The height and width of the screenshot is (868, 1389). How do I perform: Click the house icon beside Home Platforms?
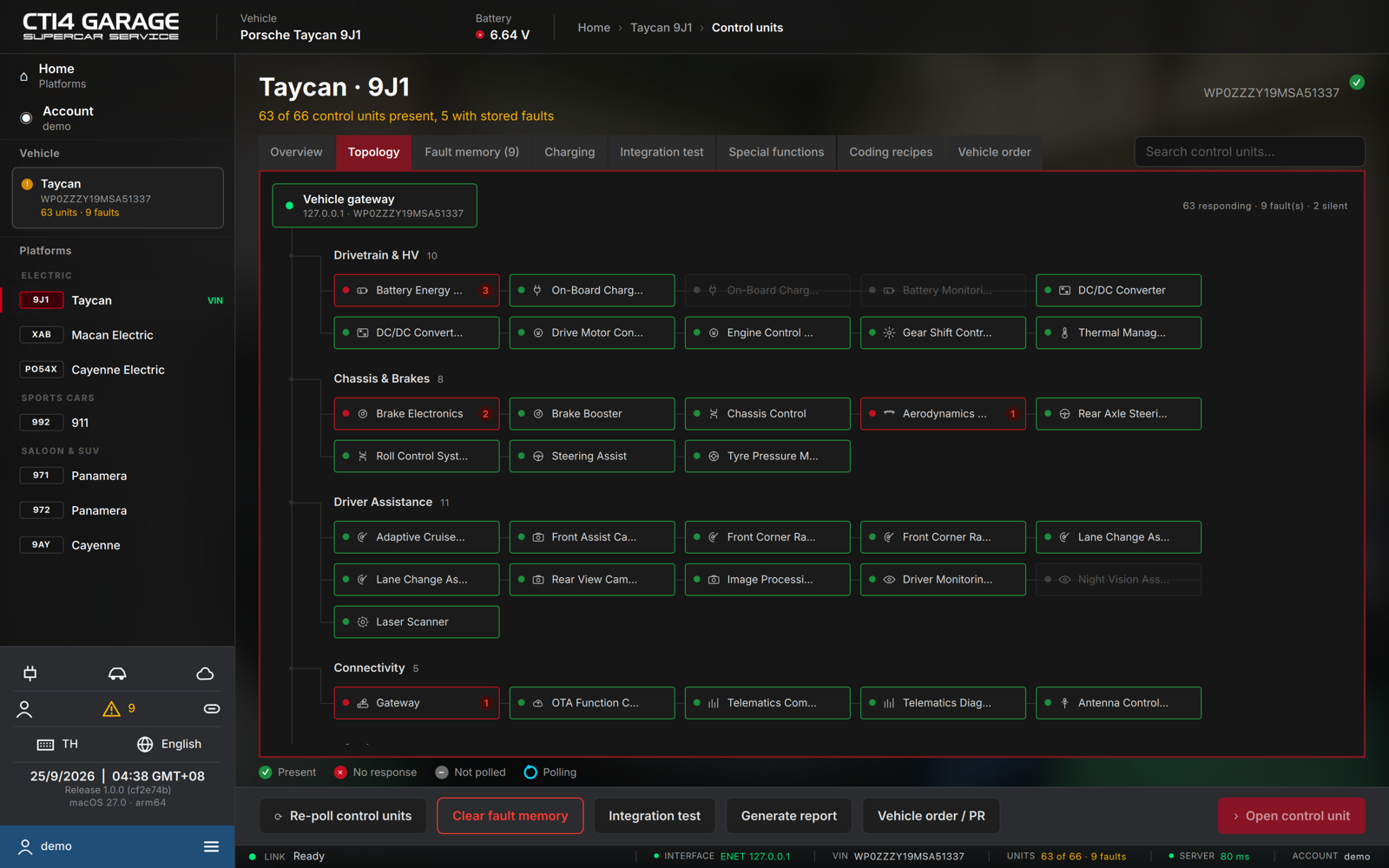click(24, 76)
